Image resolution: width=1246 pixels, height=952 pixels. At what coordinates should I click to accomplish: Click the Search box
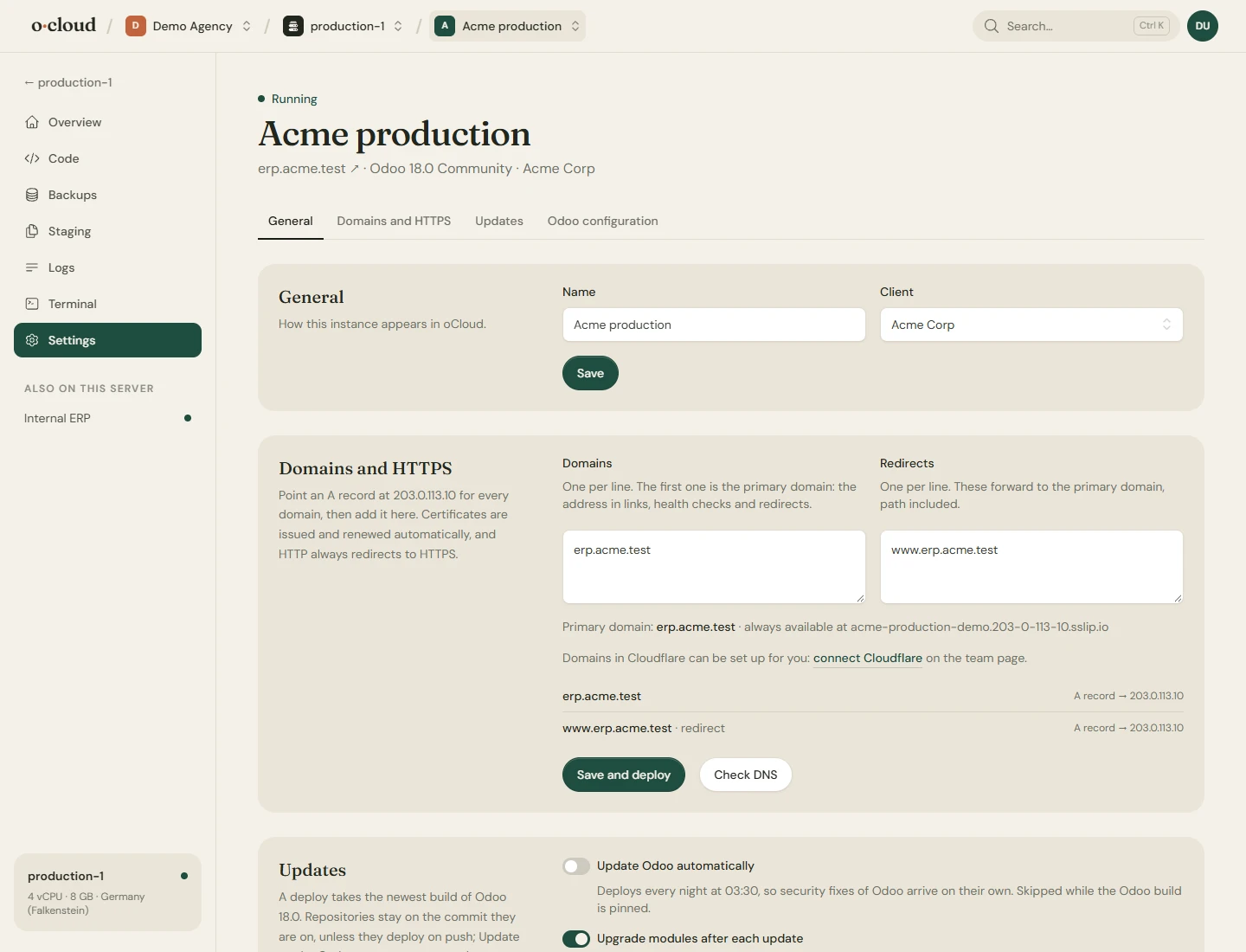tap(1076, 26)
